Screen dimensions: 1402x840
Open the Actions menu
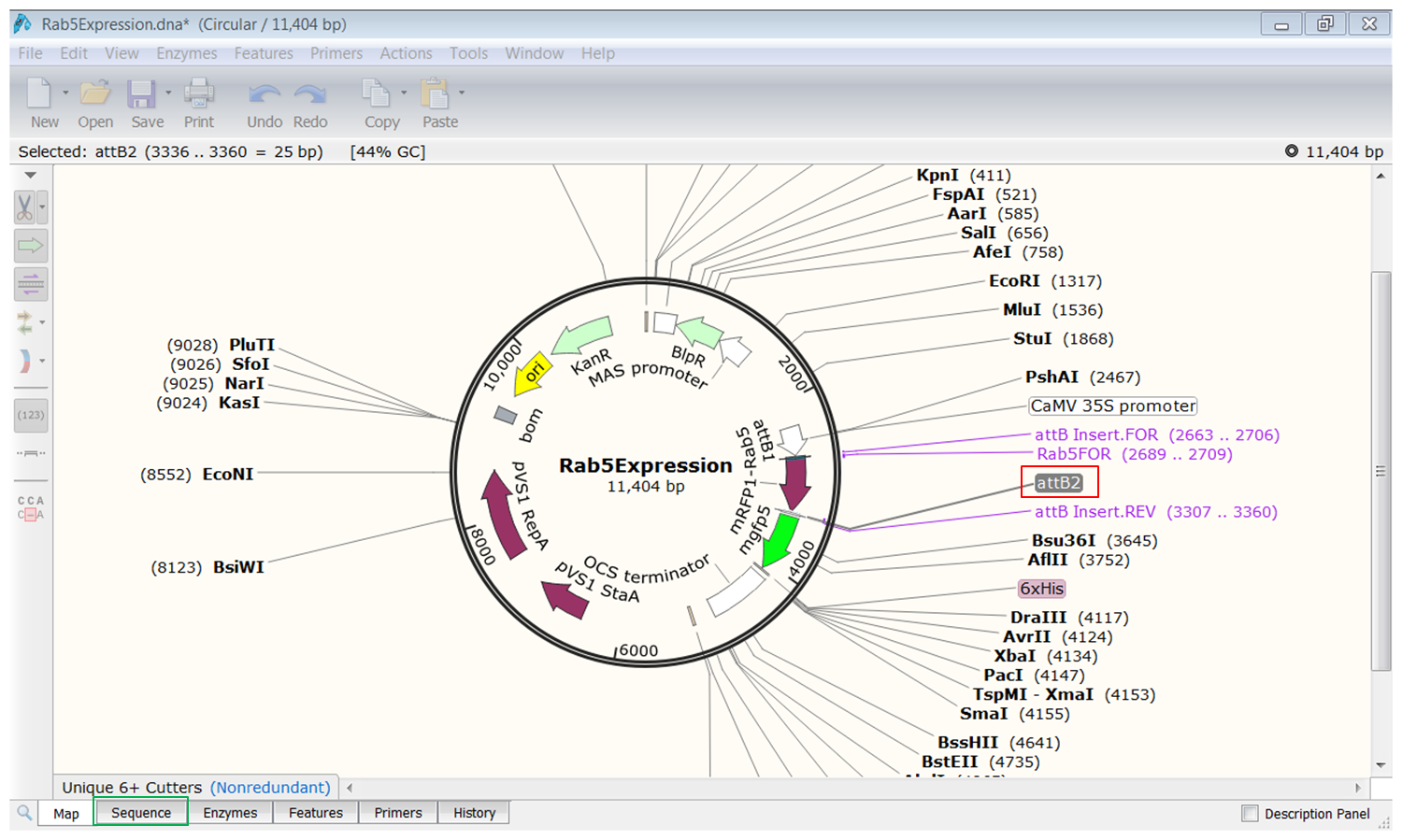(x=406, y=53)
